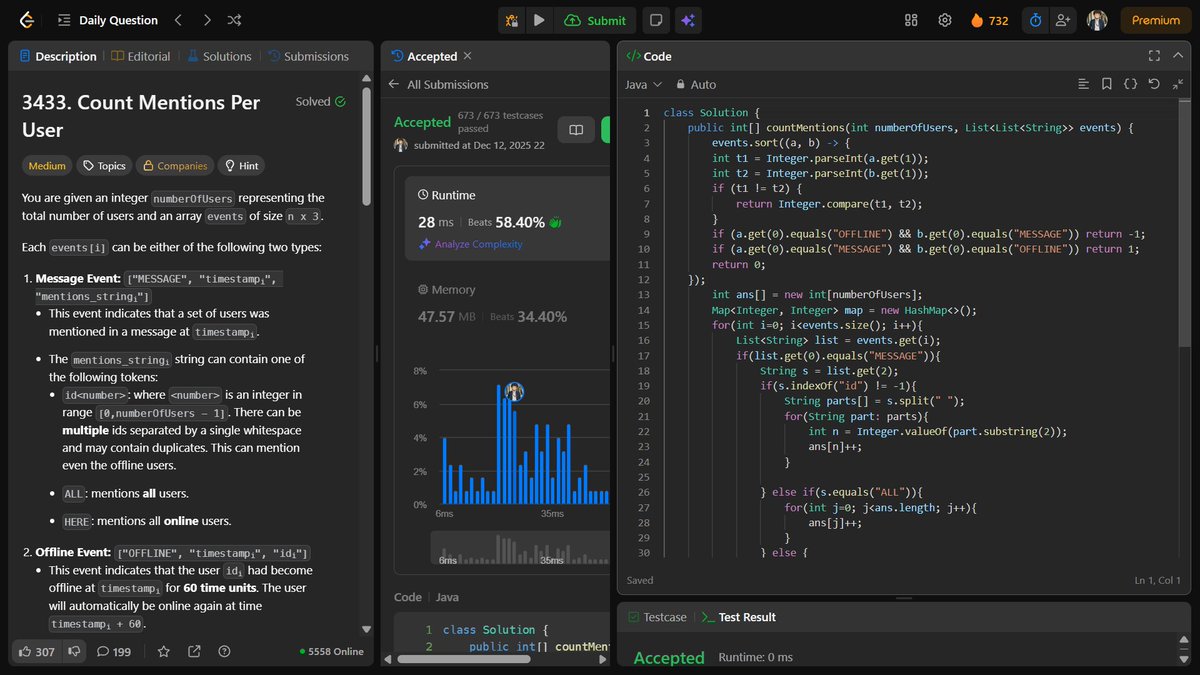Switch to the Description tab
This screenshot has height=675, width=1200.
click(59, 56)
